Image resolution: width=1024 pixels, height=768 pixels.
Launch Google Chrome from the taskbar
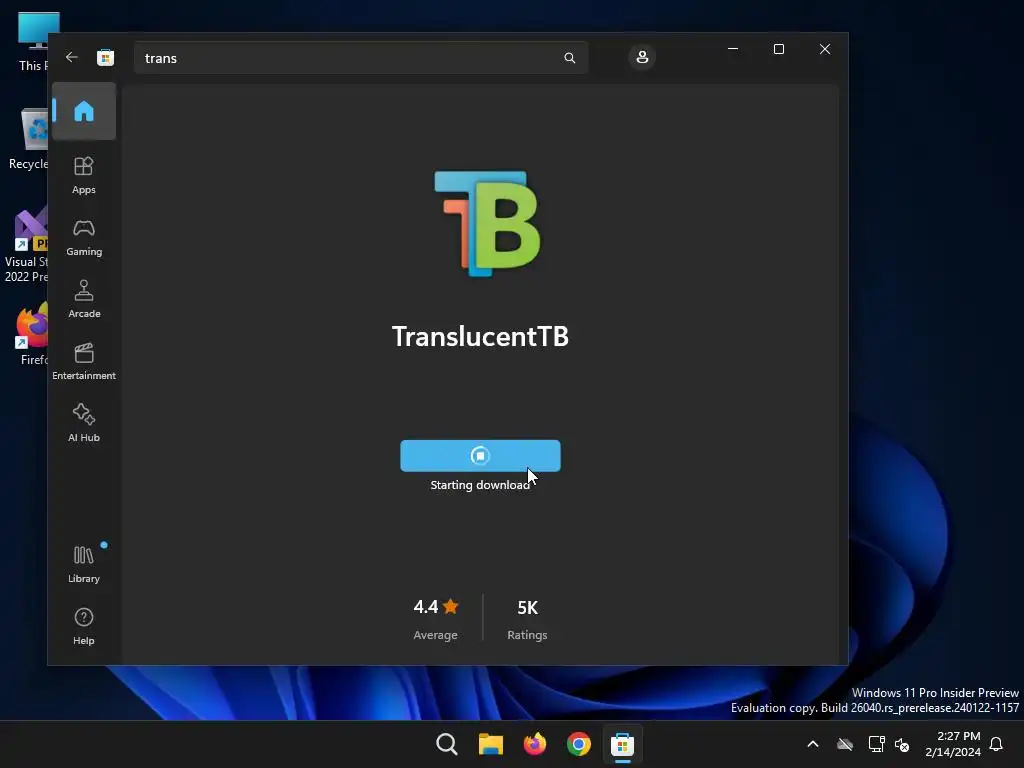(579, 744)
